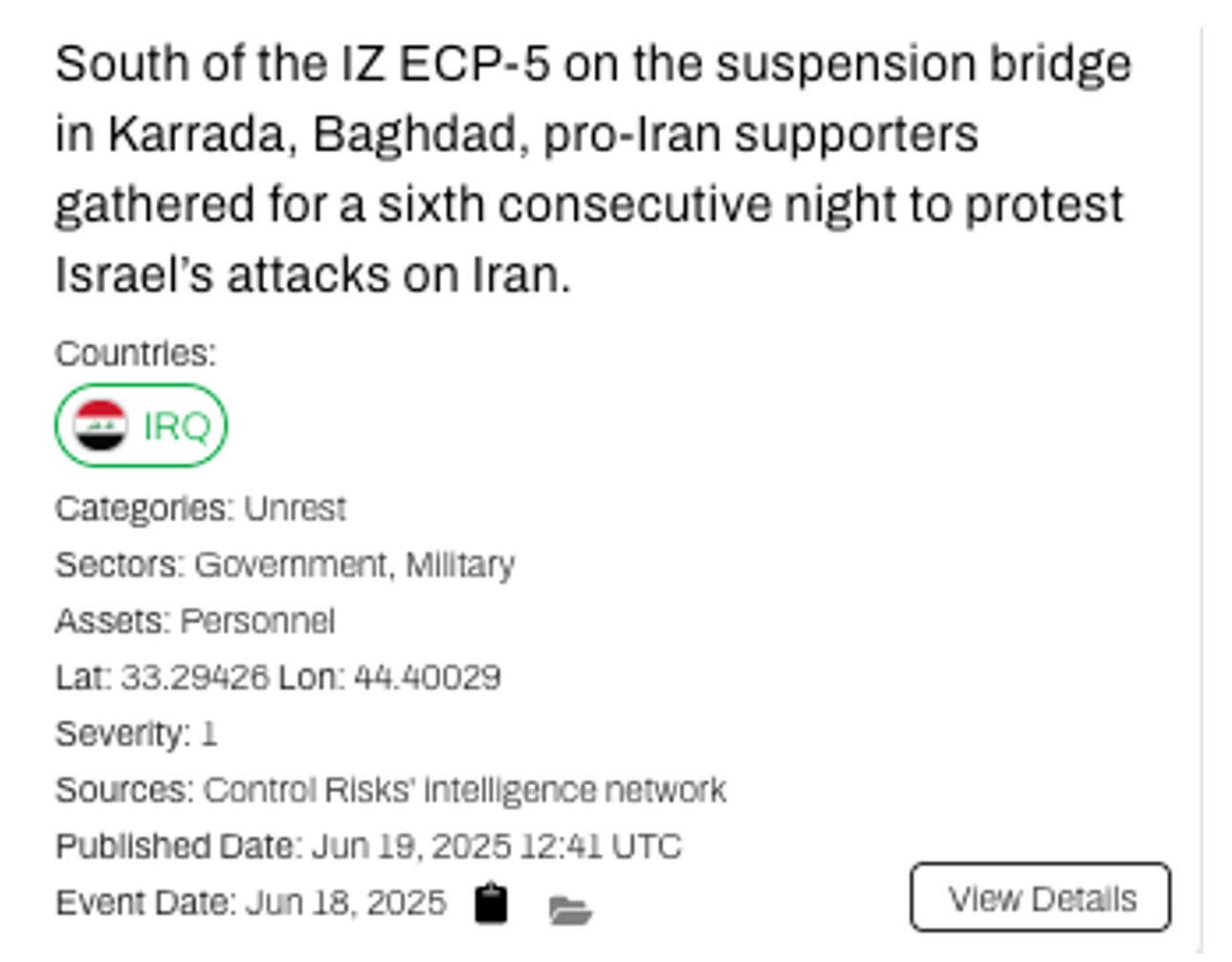
Task: Click the Countries label
Action: tap(136, 354)
